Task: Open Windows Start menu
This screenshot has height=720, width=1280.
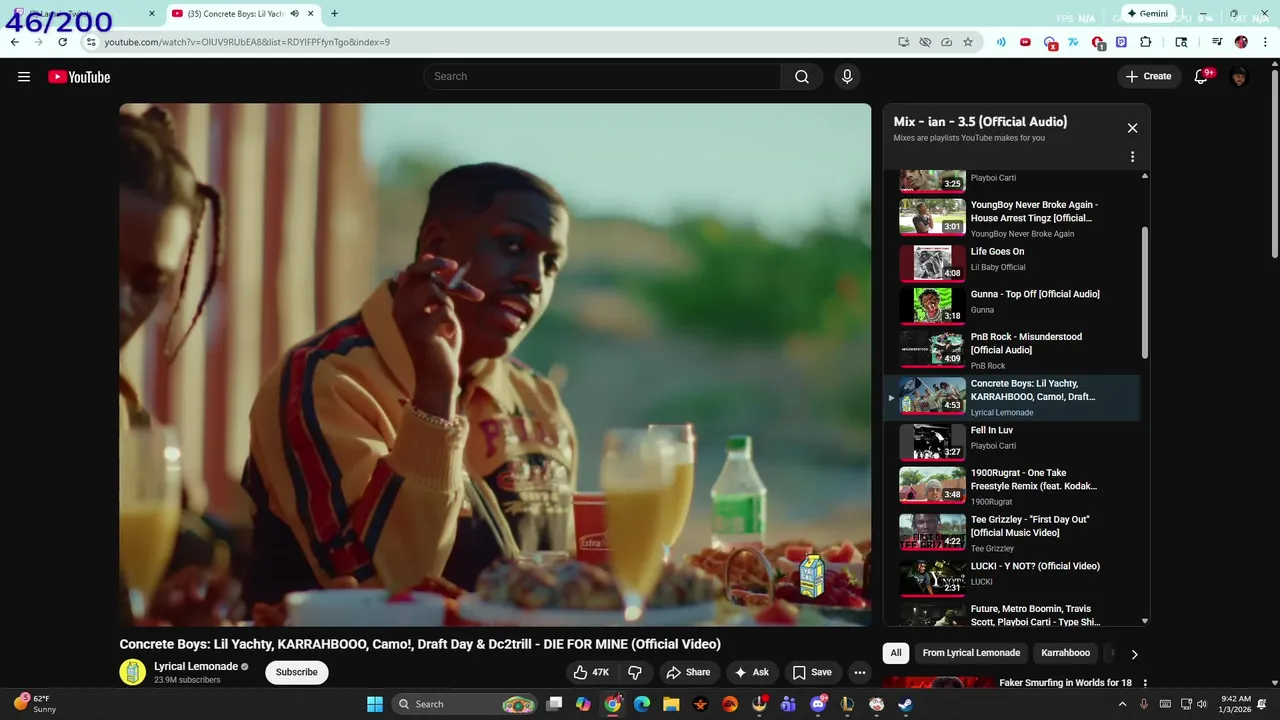Action: [x=375, y=704]
